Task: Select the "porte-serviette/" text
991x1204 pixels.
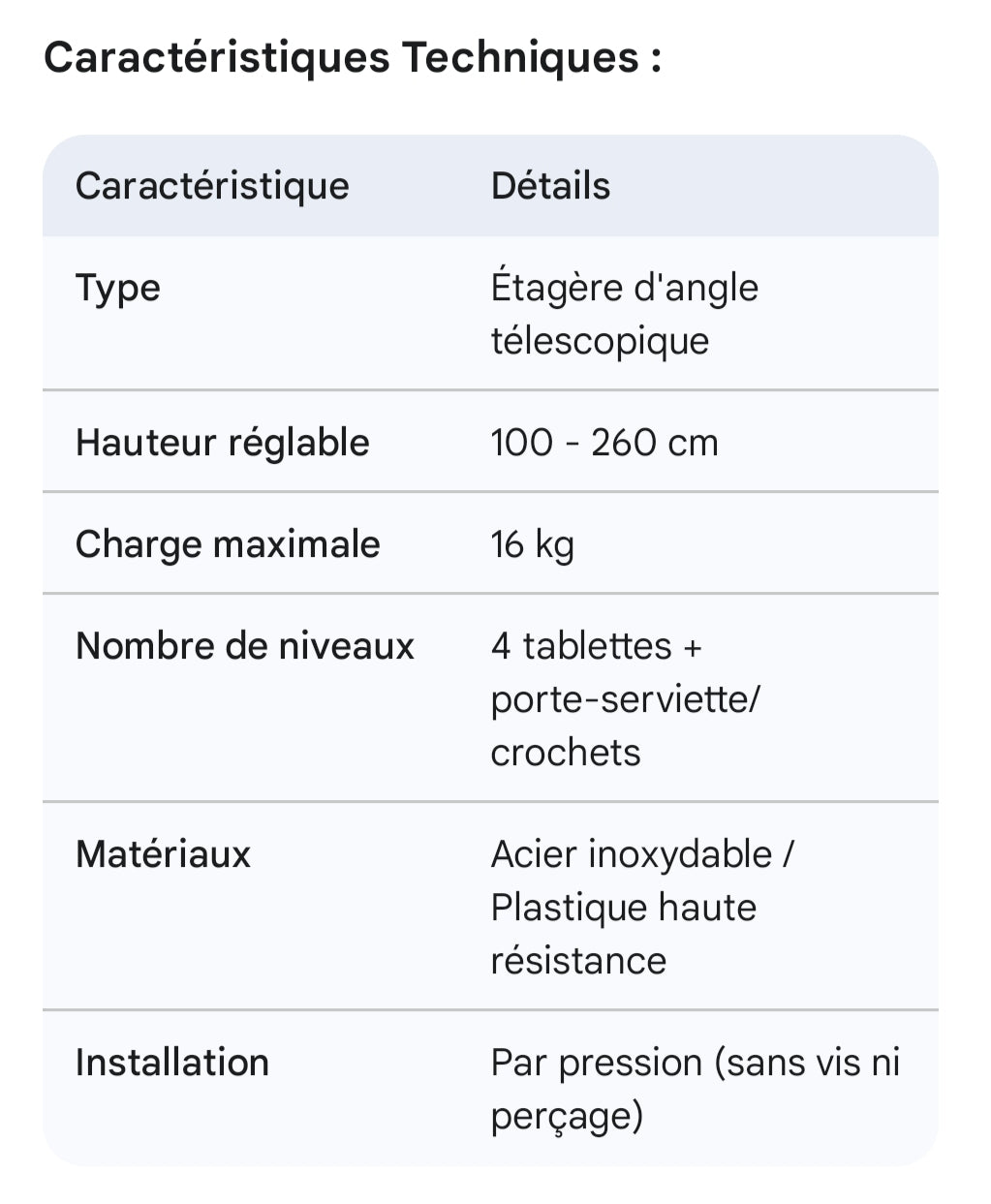Action: pyautogui.click(x=626, y=699)
